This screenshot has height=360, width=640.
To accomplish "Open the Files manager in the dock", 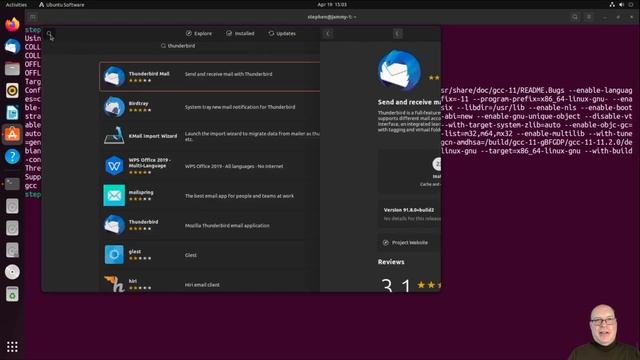I will coord(12,69).
